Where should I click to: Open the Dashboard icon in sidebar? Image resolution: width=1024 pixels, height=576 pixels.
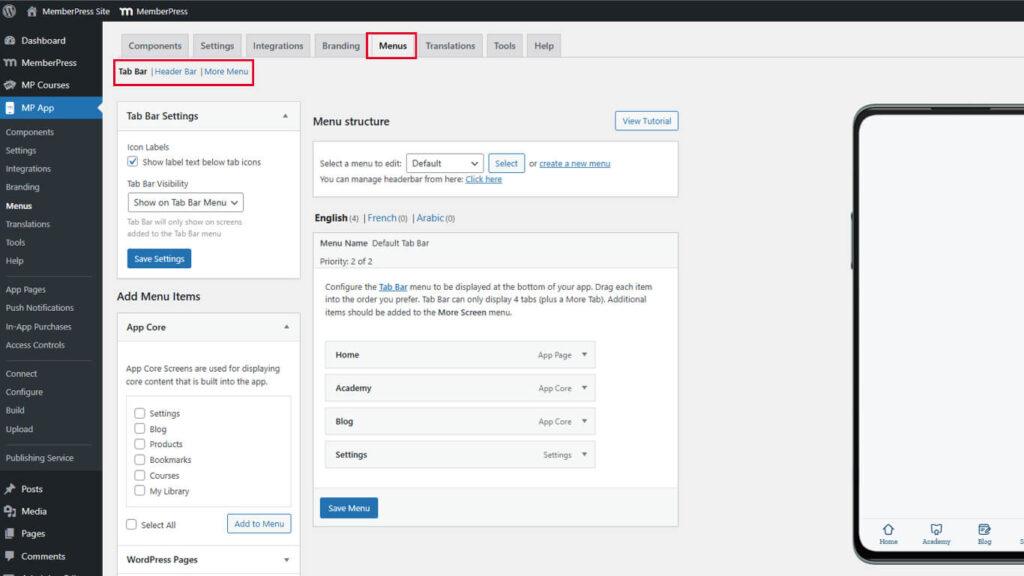point(10,41)
